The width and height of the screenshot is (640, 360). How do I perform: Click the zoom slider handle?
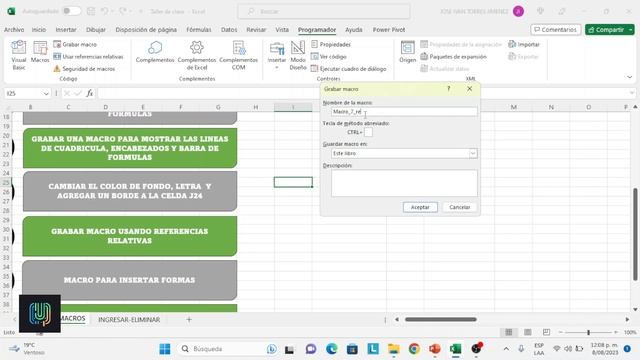click(x=588, y=332)
